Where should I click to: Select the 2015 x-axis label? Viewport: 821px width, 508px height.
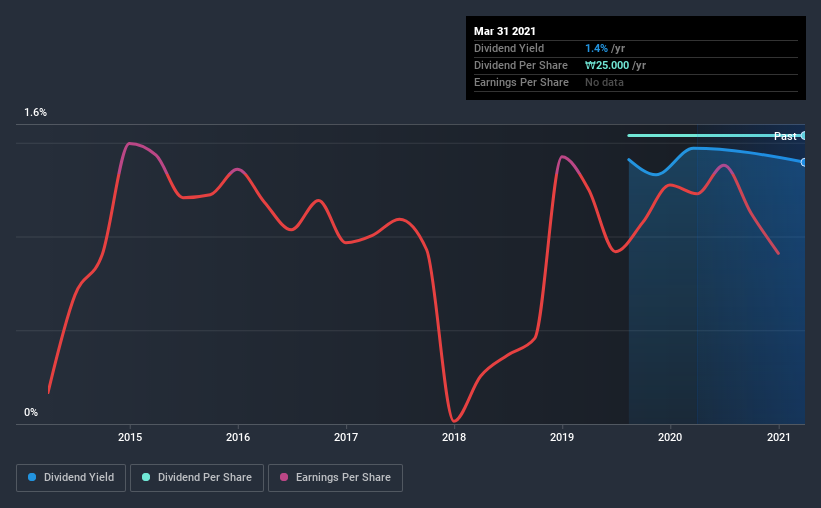click(x=130, y=437)
